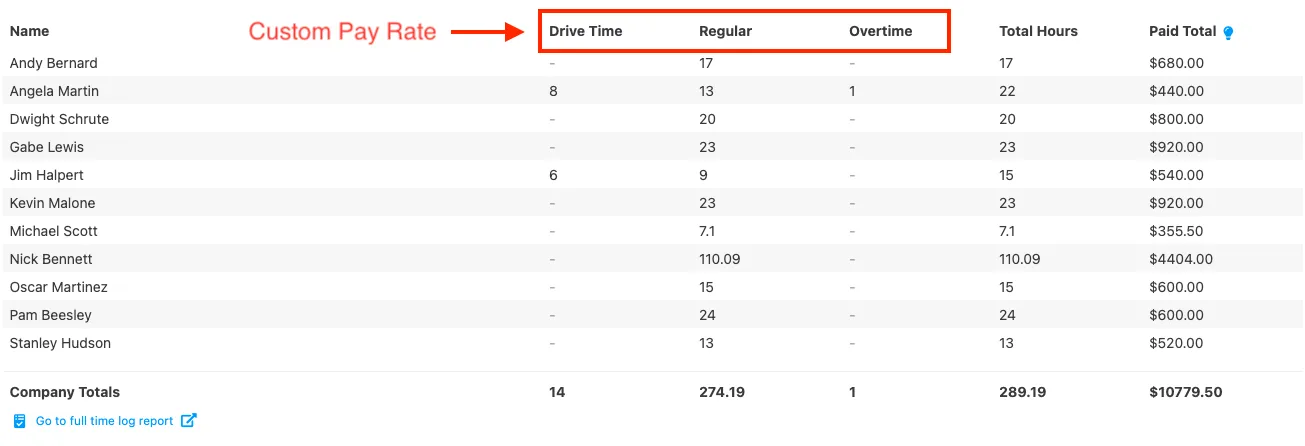Click Nick Bennett's paid total $4404.00
The image size is (1305, 446).
tap(1181, 259)
